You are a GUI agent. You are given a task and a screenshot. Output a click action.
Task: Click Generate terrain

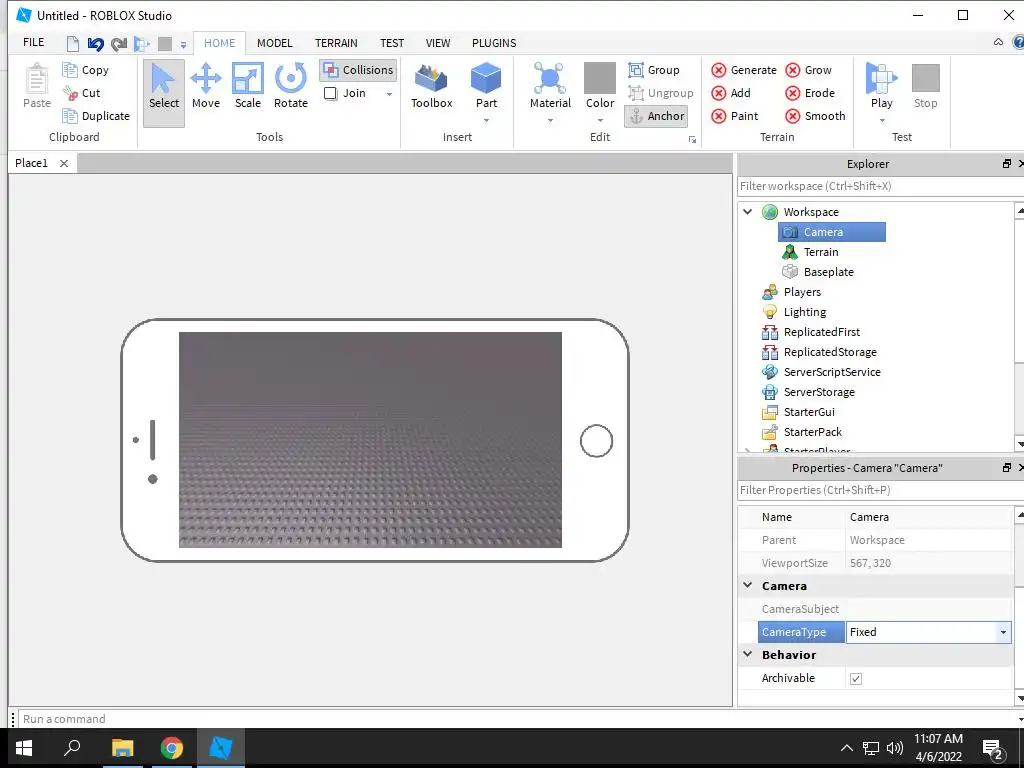pyautogui.click(x=744, y=70)
